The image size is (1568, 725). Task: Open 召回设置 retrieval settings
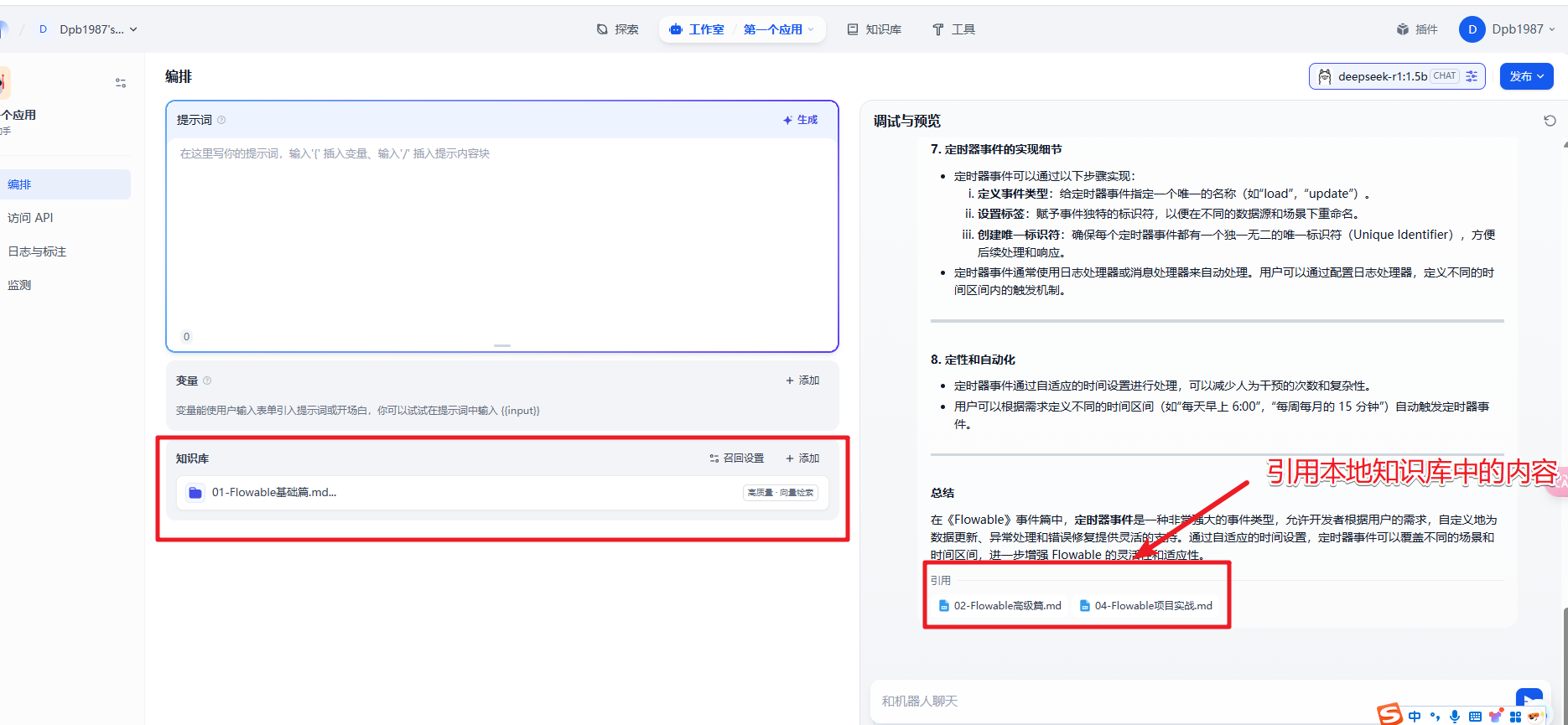point(737,458)
